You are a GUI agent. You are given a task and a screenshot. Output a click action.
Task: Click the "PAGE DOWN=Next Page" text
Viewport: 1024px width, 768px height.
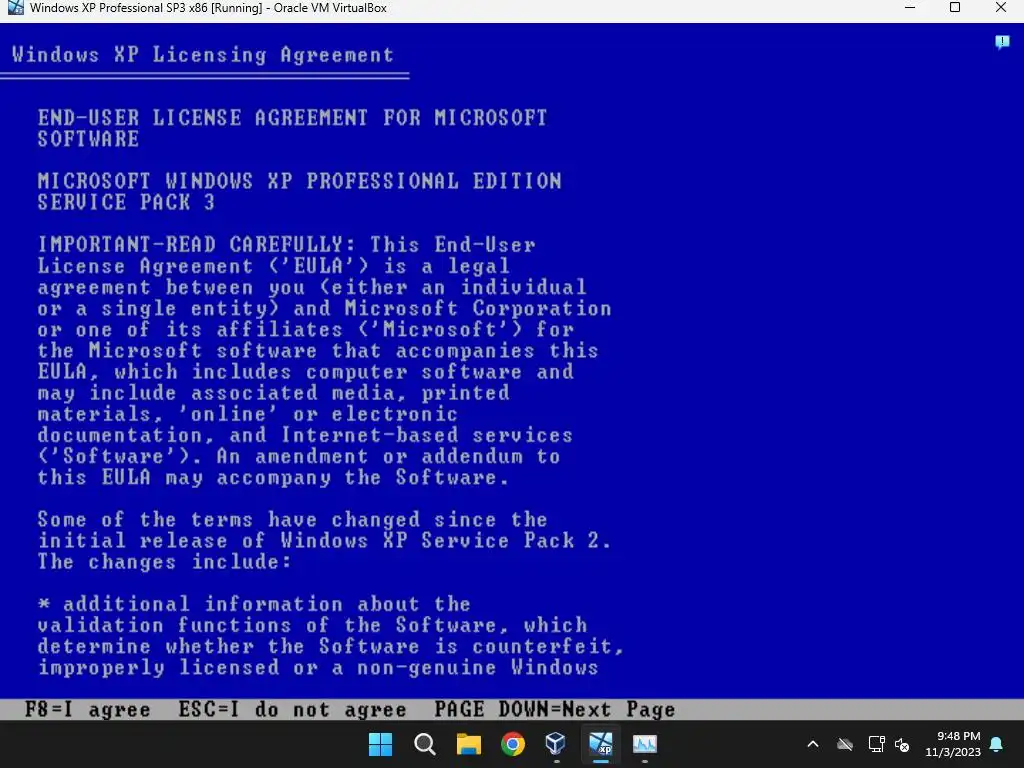554,710
